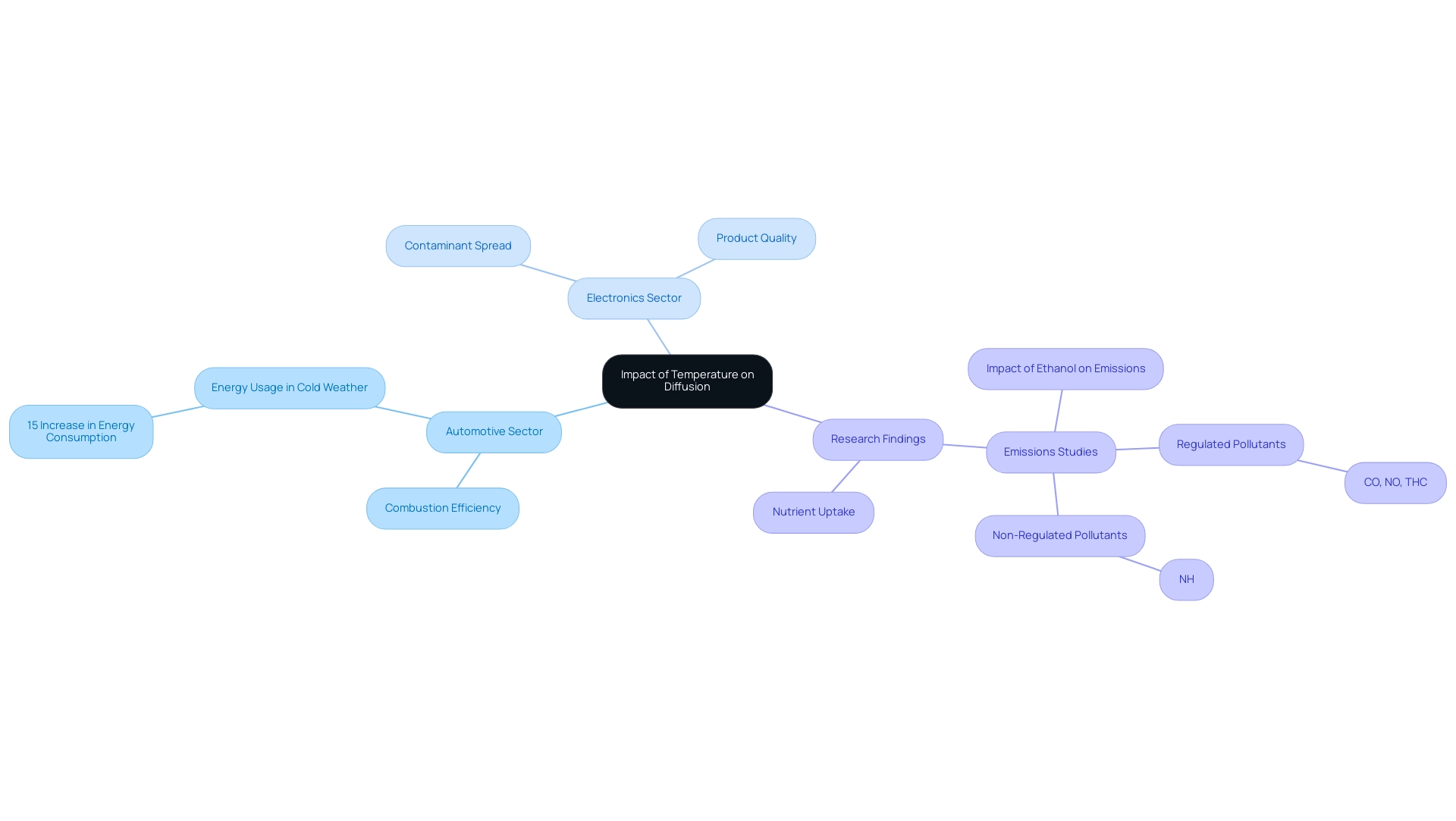Screen dimensions: 1456x821
Task: Toggle visibility of 'Combustion Efficiency' node
Action: point(442,508)
